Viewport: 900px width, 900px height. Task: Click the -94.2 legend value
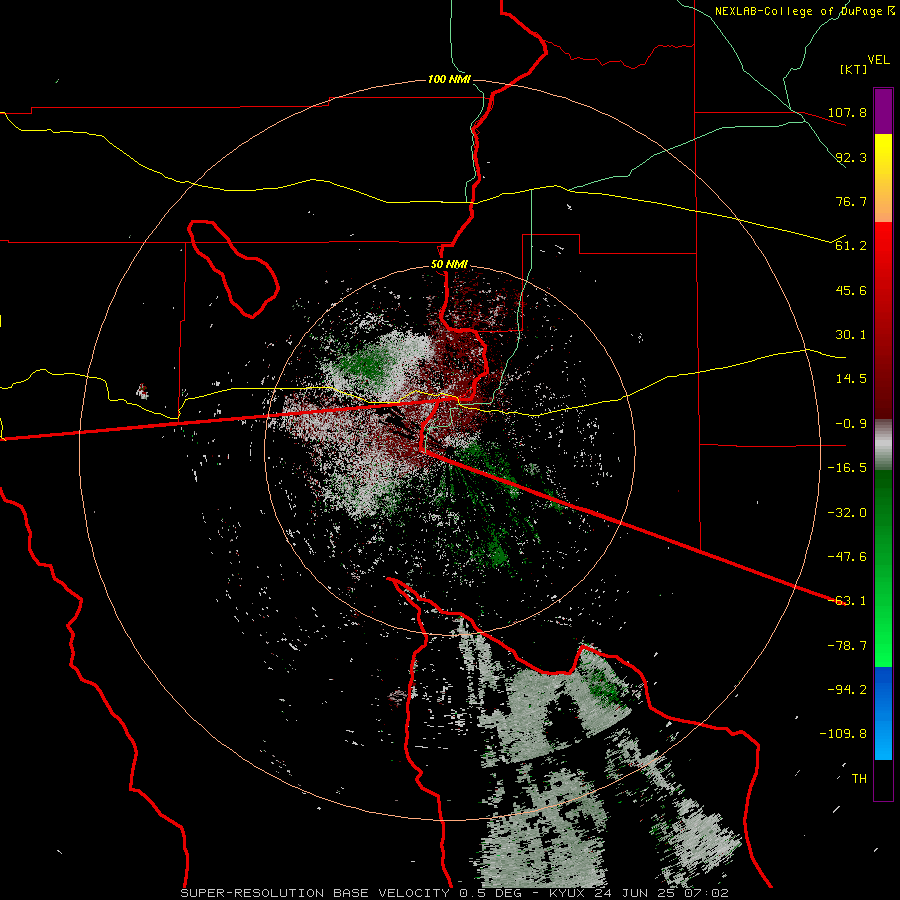[847, 690]
